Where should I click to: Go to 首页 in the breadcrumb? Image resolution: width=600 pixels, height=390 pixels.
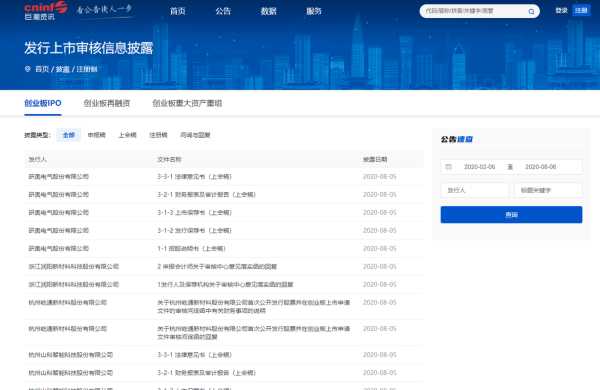pyautogui.click(x=42, y=69)
